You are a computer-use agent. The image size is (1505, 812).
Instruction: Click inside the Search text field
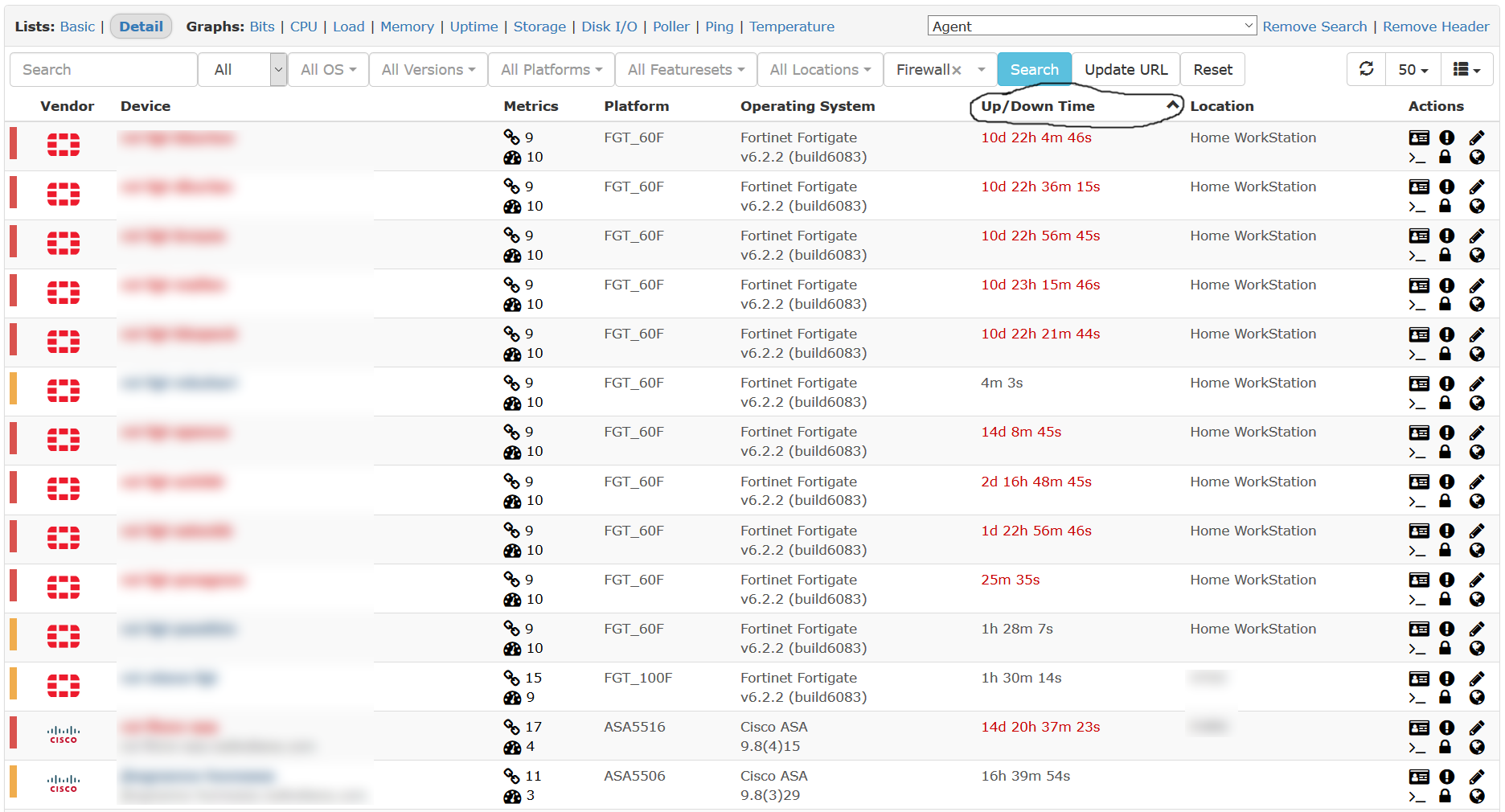pos(103,69)
